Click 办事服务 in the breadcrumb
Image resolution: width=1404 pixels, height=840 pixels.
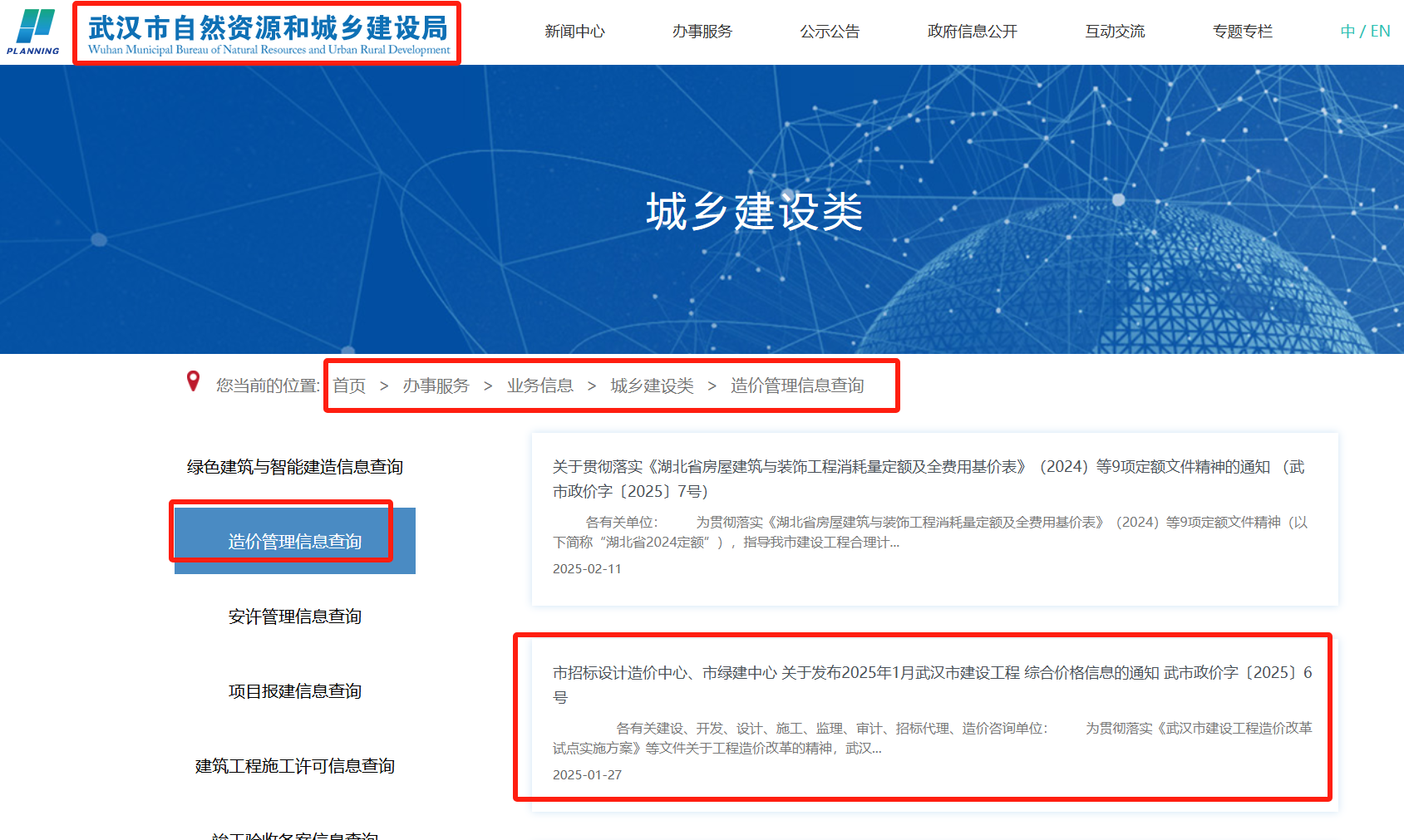(x=436, y=386)
